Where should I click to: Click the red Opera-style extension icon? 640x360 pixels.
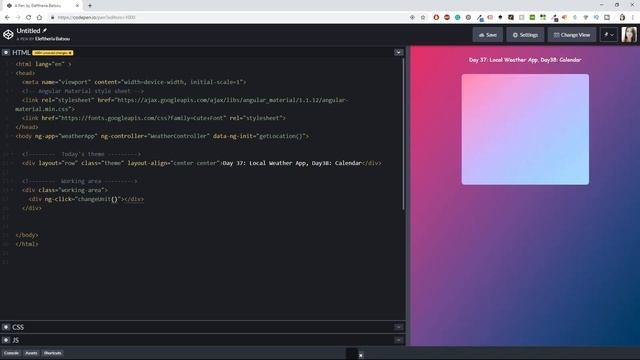coord(436,18)
